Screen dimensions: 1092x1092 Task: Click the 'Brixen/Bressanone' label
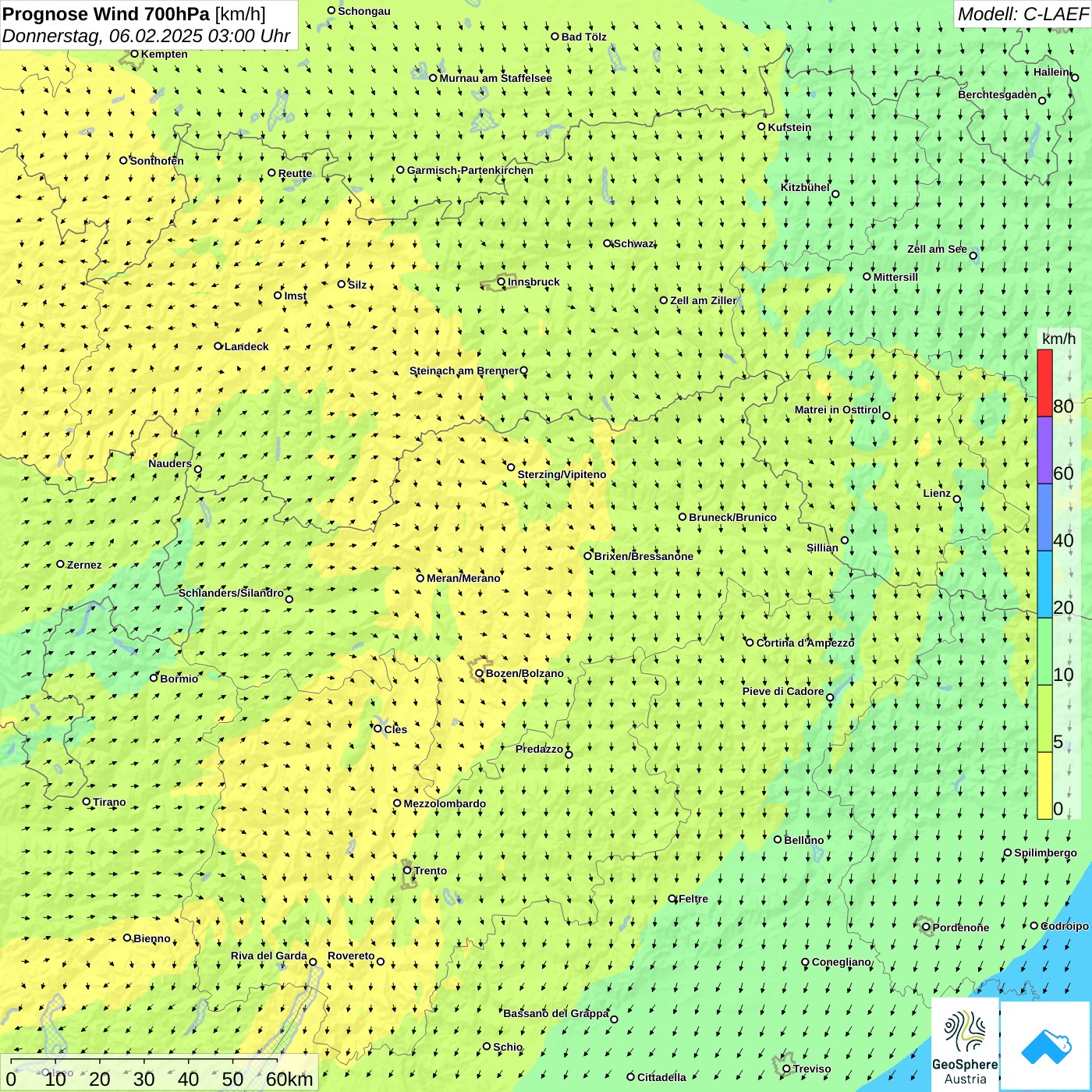(643, 556)
